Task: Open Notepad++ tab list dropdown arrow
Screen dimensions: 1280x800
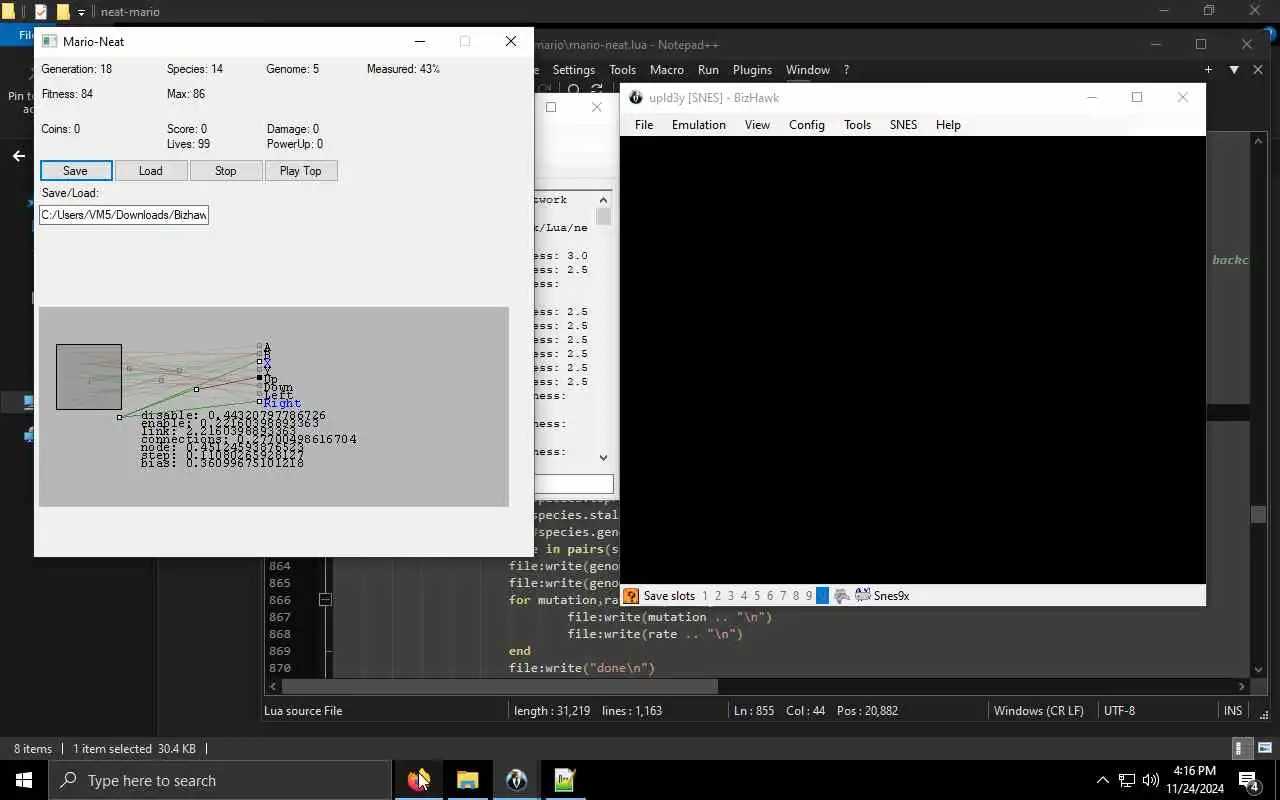Action: pyautogui.click(x=1234, y=70)
